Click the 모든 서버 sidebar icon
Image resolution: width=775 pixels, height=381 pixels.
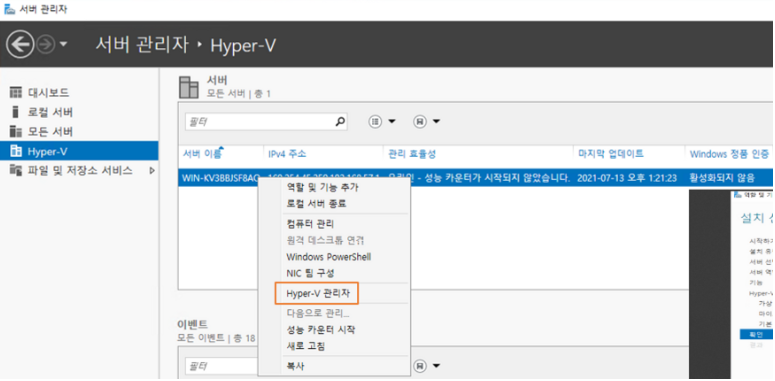16,132
